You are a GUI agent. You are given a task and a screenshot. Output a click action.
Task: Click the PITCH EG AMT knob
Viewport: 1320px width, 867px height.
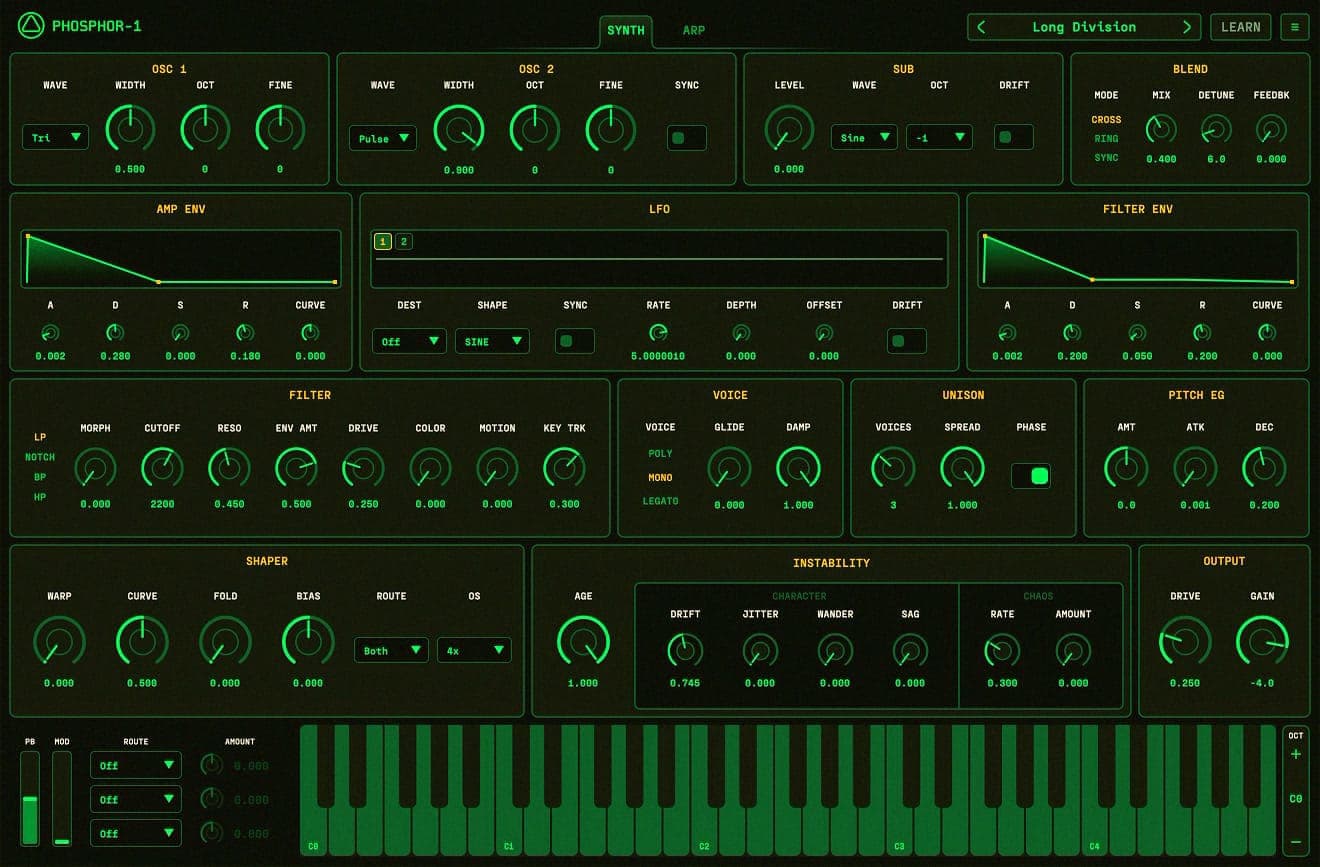1126,467
